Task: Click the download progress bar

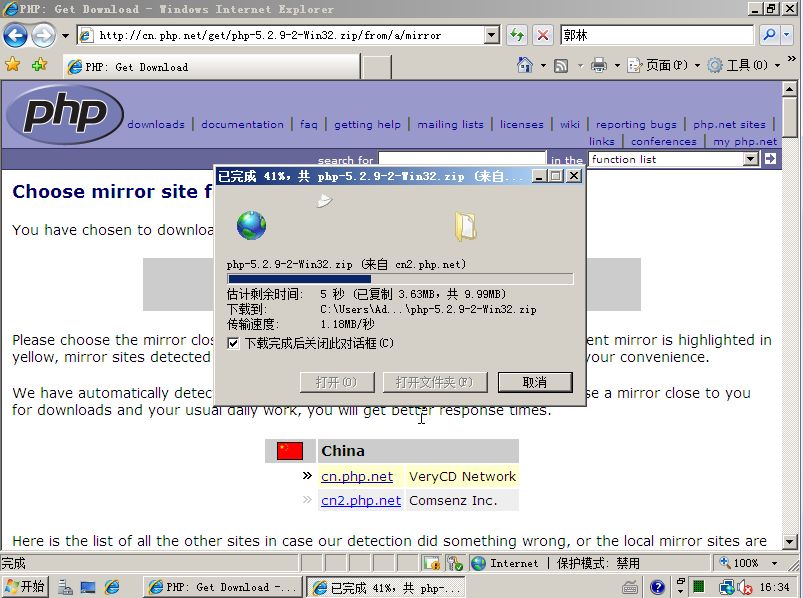Action: point(400,279)
